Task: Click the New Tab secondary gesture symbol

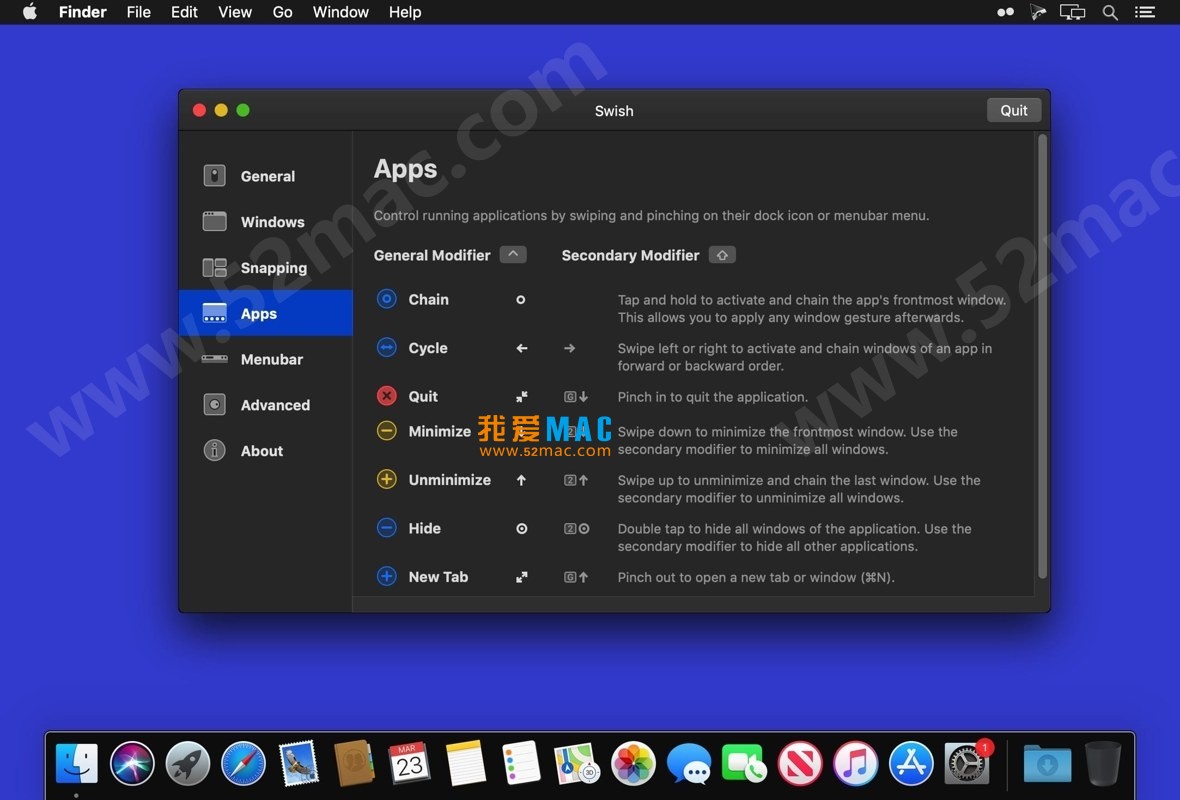Action: tap(576, 577)
